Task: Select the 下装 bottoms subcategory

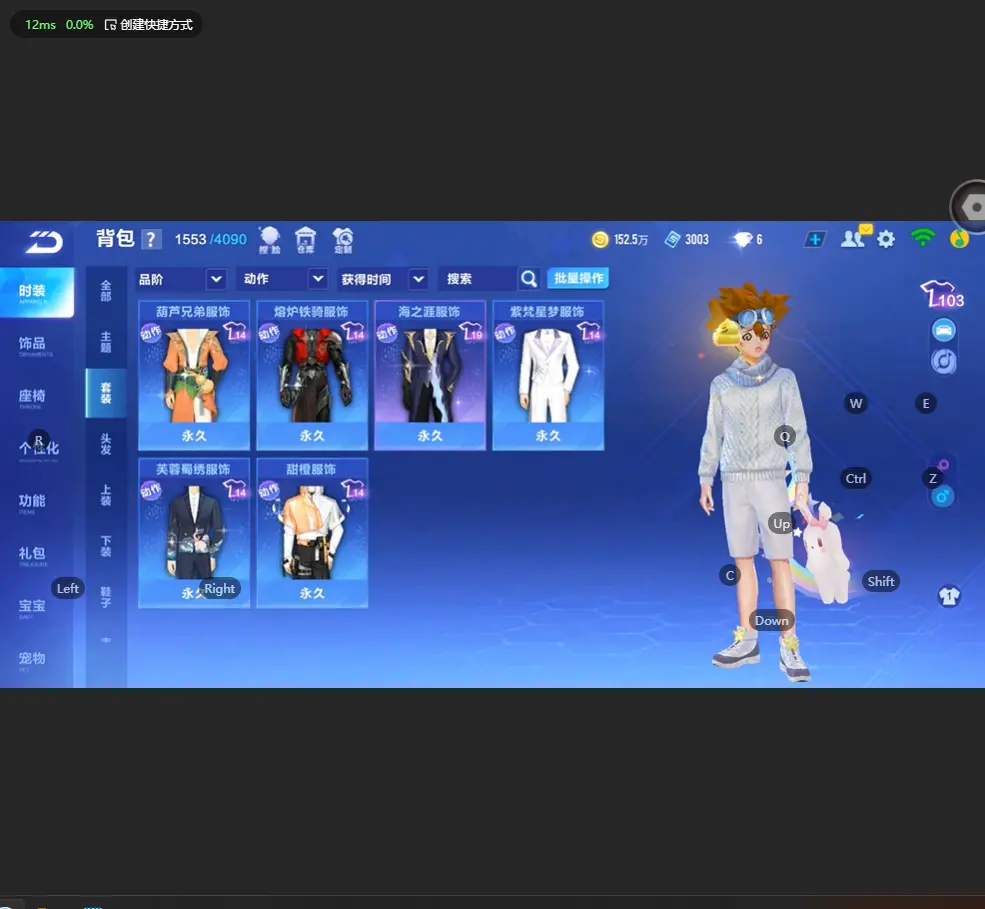Action: 106,547
